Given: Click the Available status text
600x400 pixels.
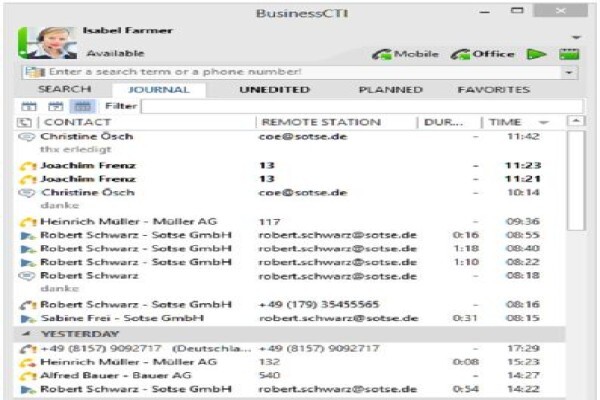Looking at the screenshot, I should [x=116, y=53].
